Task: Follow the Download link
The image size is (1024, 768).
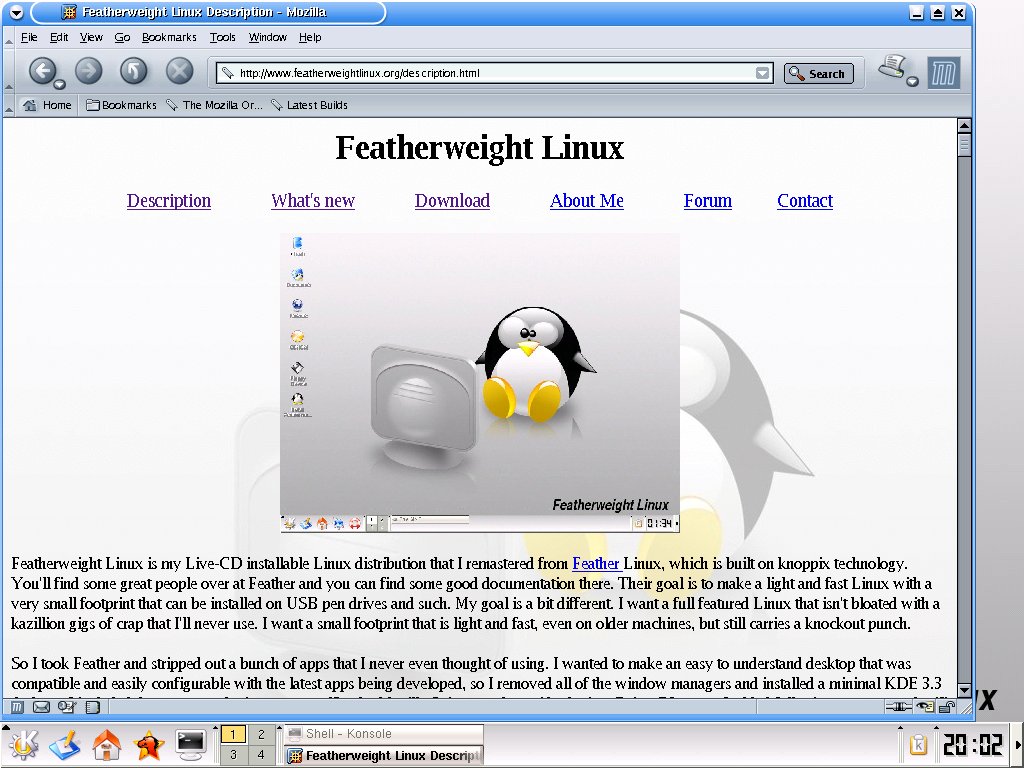Action: 452,200
